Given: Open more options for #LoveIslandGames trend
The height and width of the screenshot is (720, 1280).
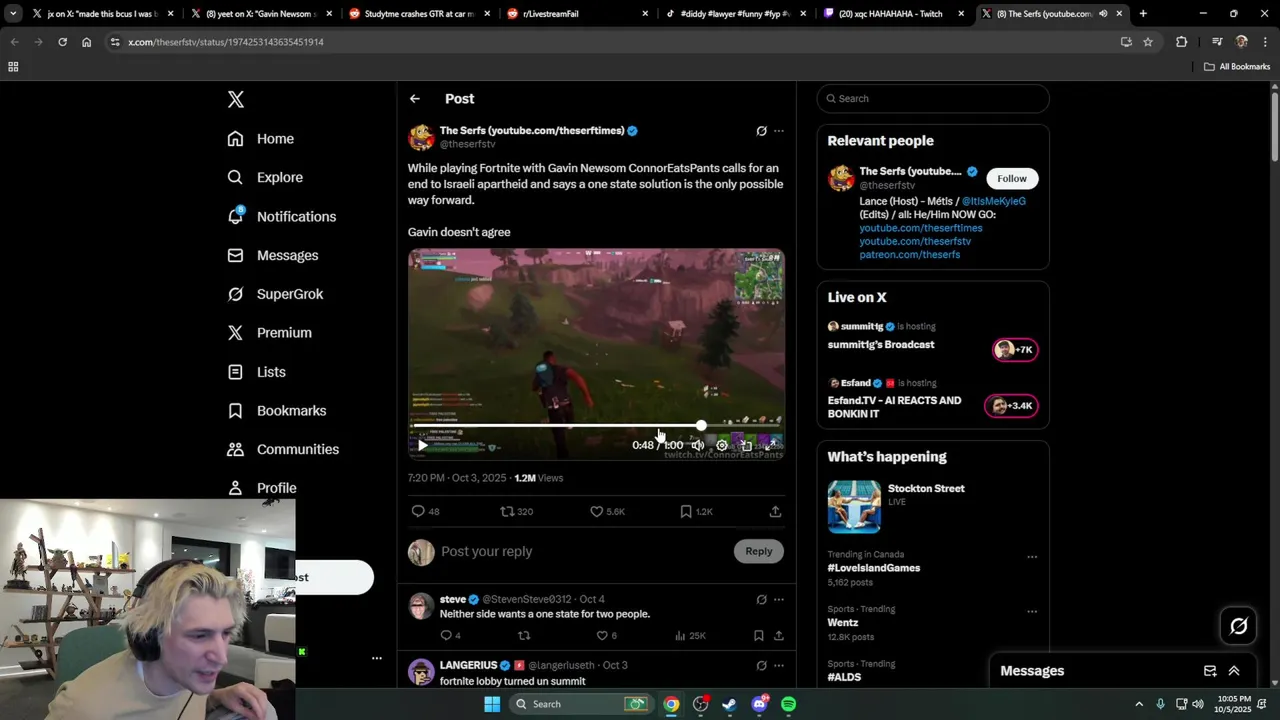Looking at the screenshot, I should pos(1032,557).
